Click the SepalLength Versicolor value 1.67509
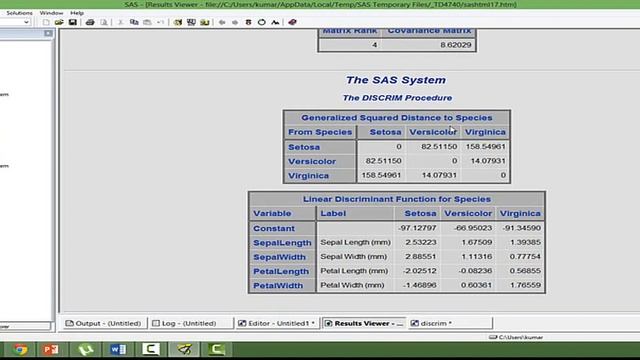This screenshot has height=360, width=640. (476, 242)
